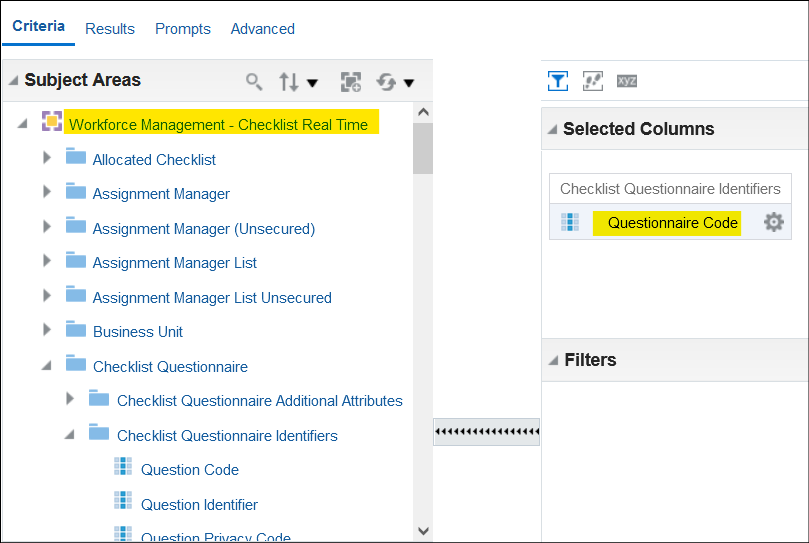Expand the Allocated Checklist folder
809x543 pixels.
click(47, 158)
